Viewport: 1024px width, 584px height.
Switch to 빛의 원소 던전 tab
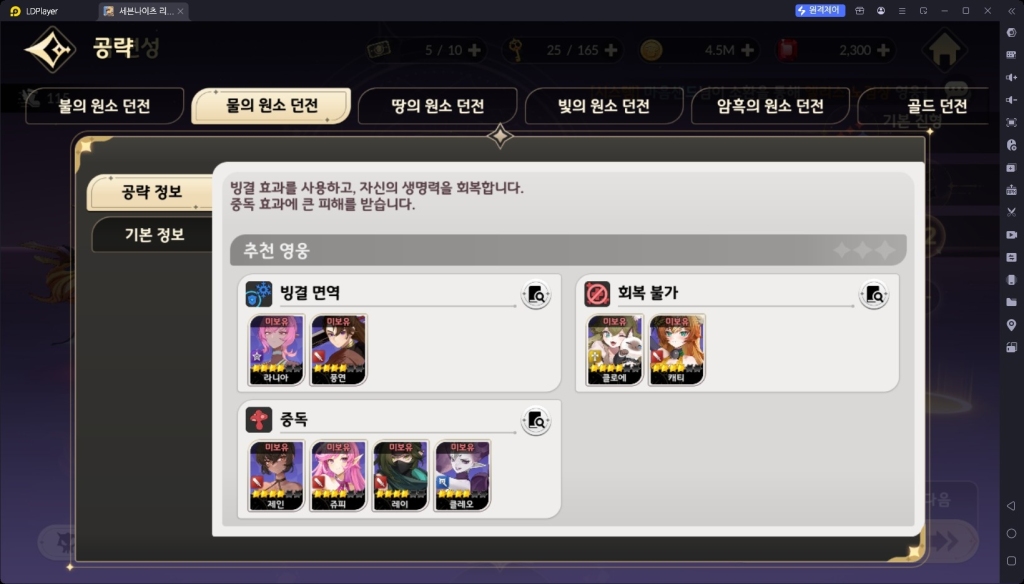pyautogui.click(x=603, y=106)
